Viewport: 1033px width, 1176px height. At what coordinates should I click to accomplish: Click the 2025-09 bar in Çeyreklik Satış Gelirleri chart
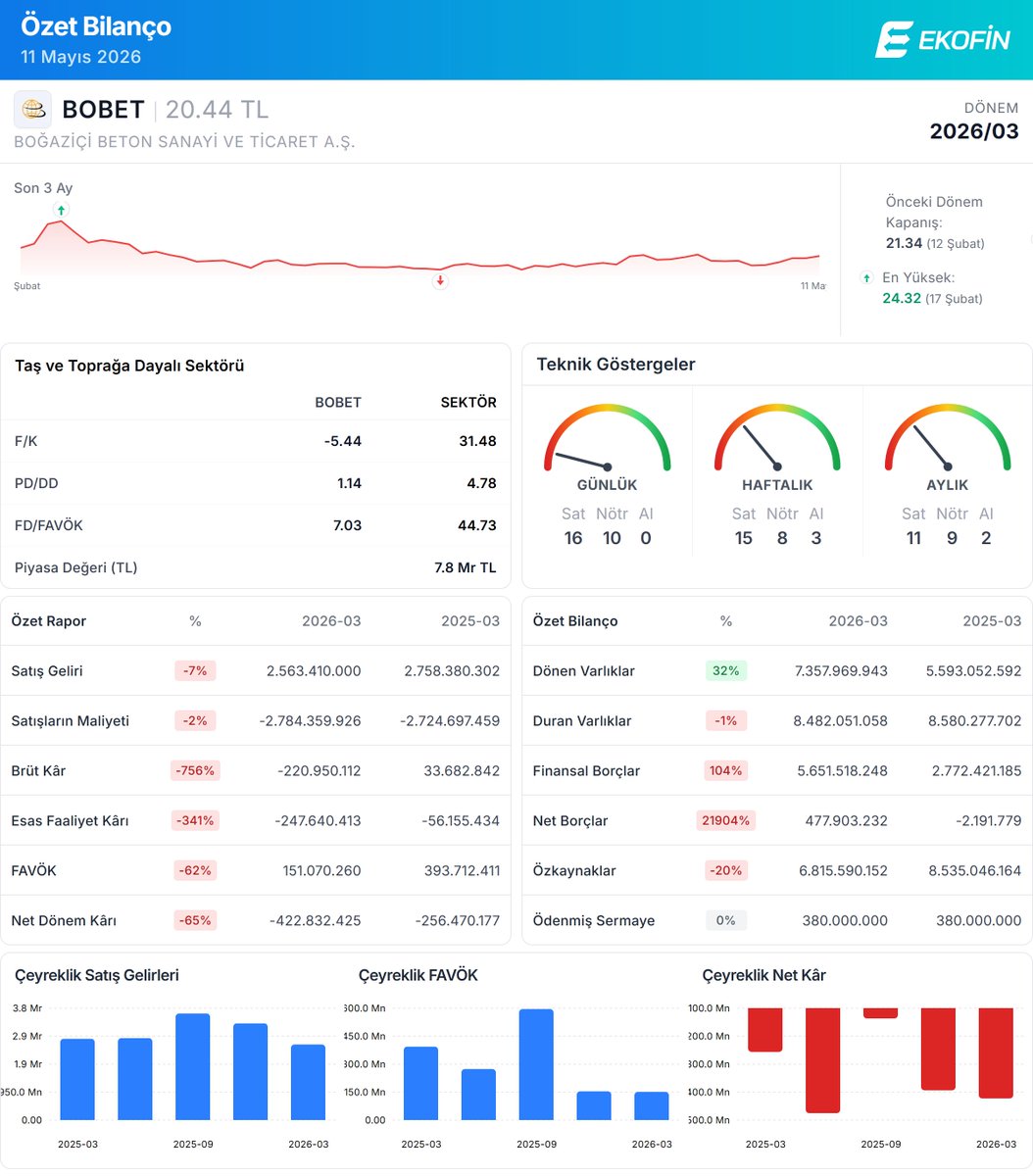(192, 1067)
